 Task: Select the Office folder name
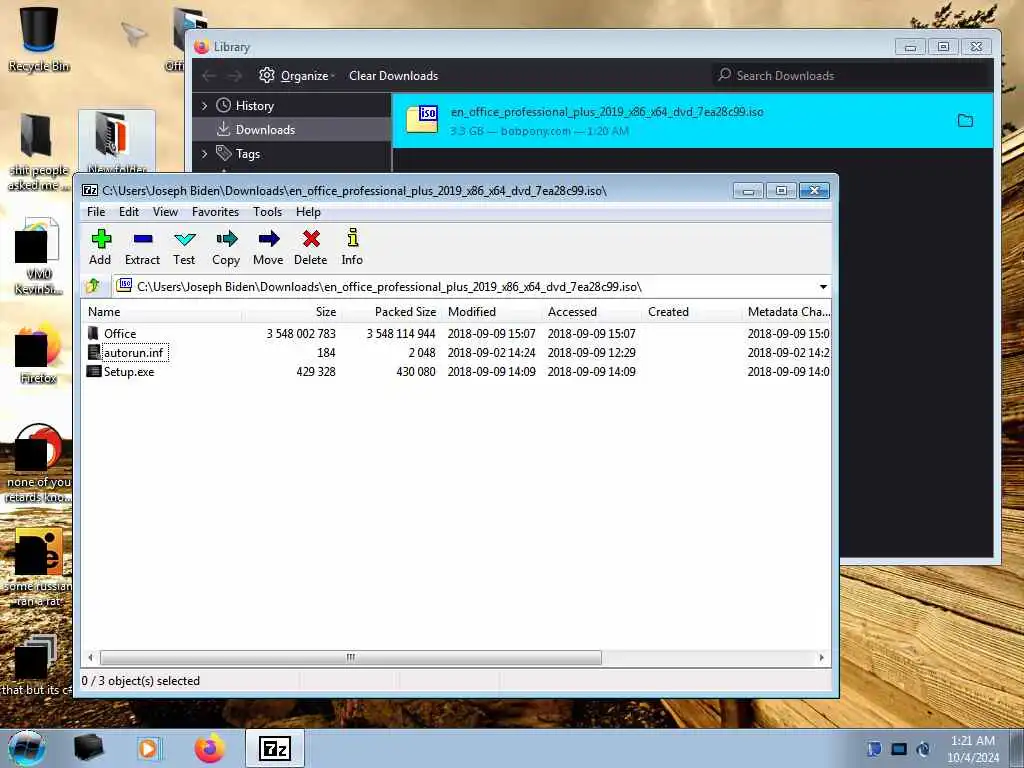pyautogui.click(x=120, y=333)
